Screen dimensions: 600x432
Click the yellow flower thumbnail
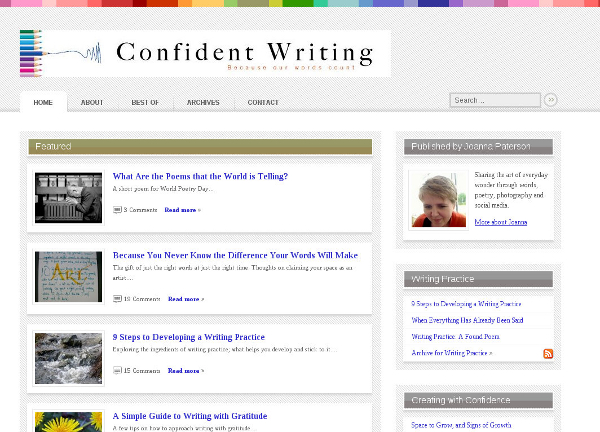68,421
